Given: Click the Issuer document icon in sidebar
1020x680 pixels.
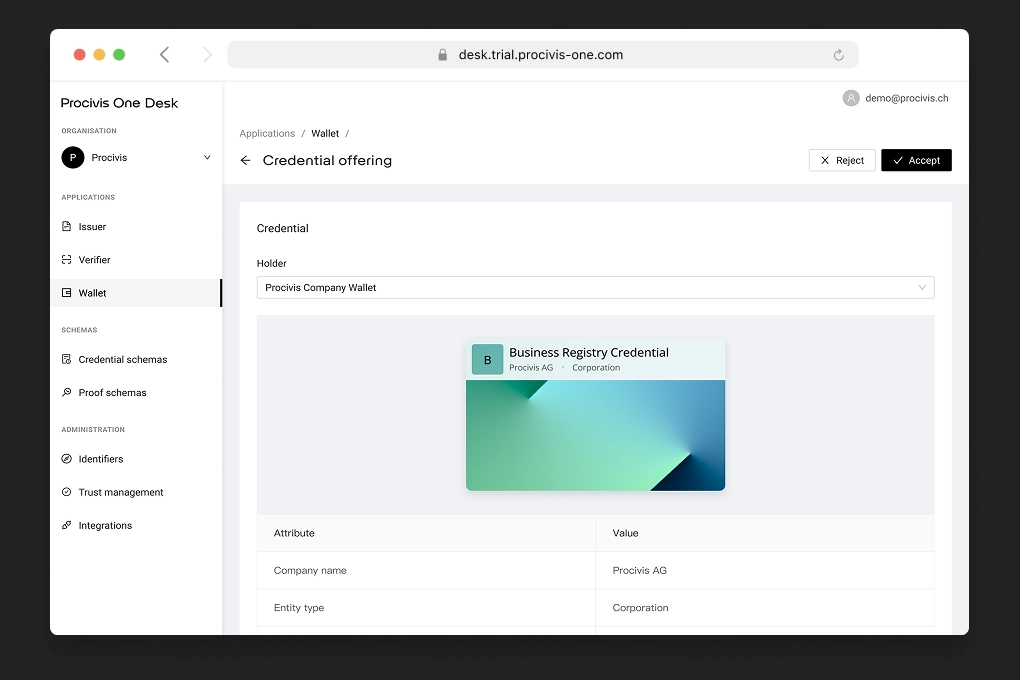Looking at the screenshot, I should pyautogui.click(x=66, y=226).
